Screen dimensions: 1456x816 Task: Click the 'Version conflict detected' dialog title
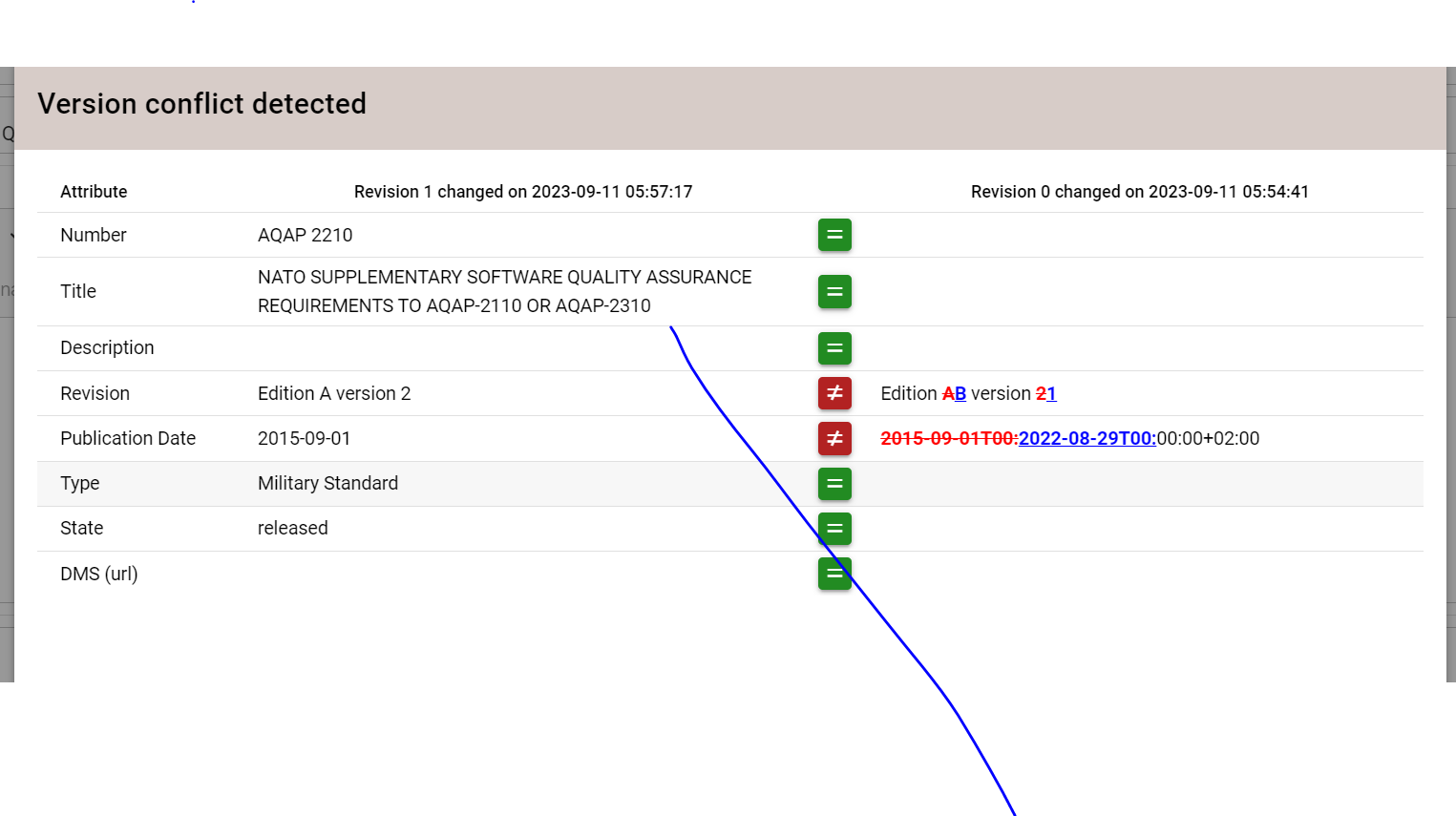click(201, 104)
